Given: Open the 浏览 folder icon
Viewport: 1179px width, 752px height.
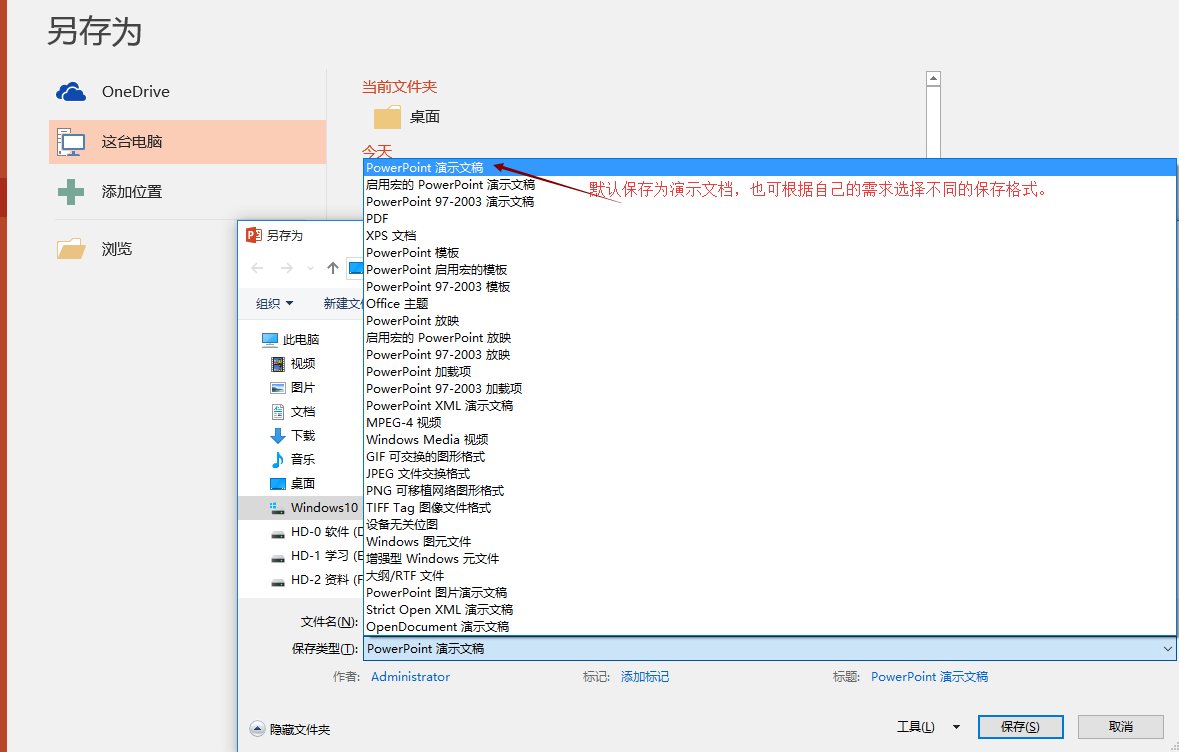Looking at the screenshot, I should tap(71, 249).
